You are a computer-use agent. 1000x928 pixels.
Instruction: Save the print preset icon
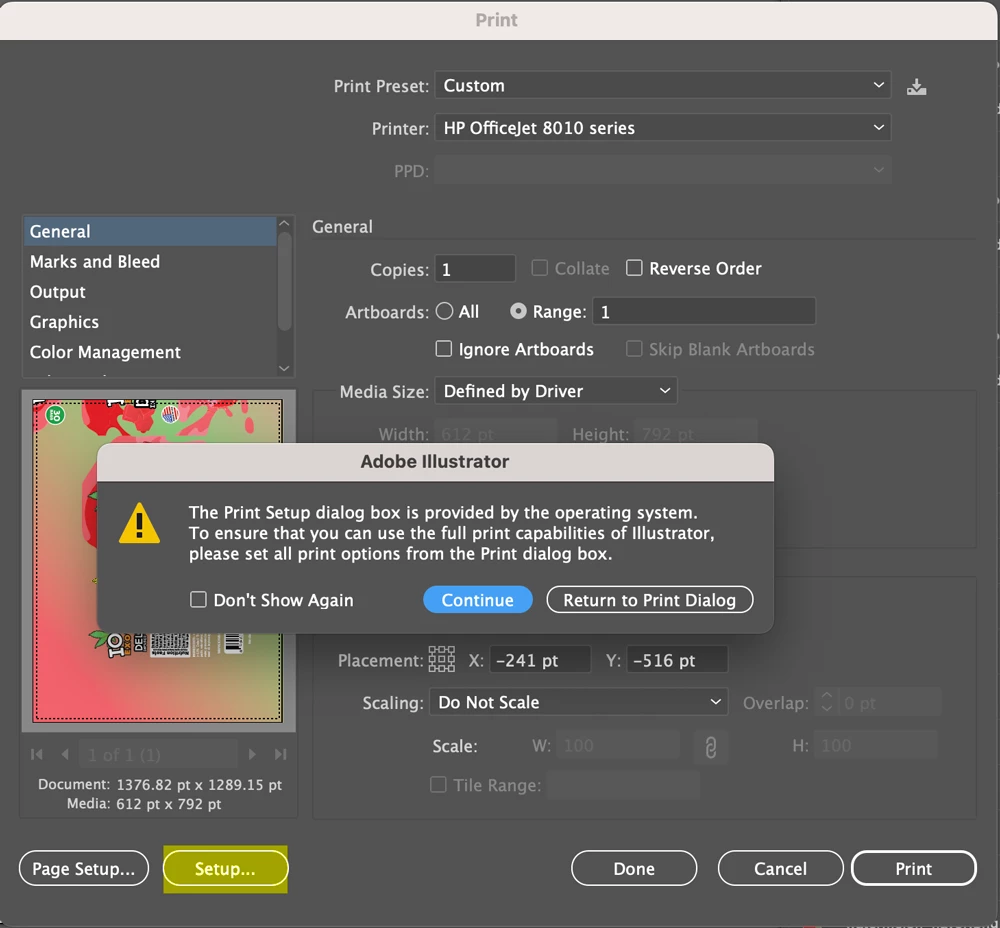coord(916,86)
